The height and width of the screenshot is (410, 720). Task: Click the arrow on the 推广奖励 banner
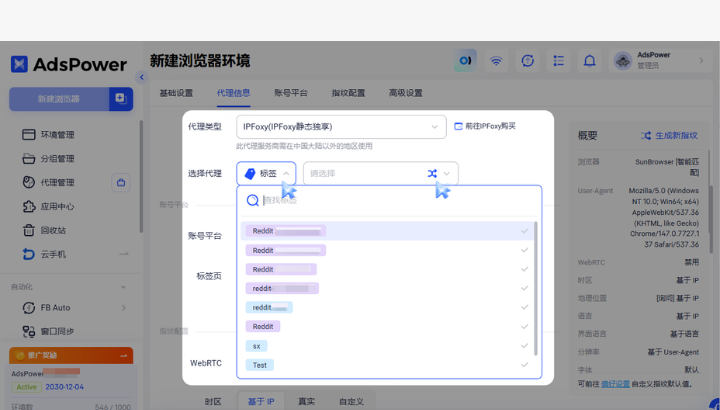tap(124, 355)
